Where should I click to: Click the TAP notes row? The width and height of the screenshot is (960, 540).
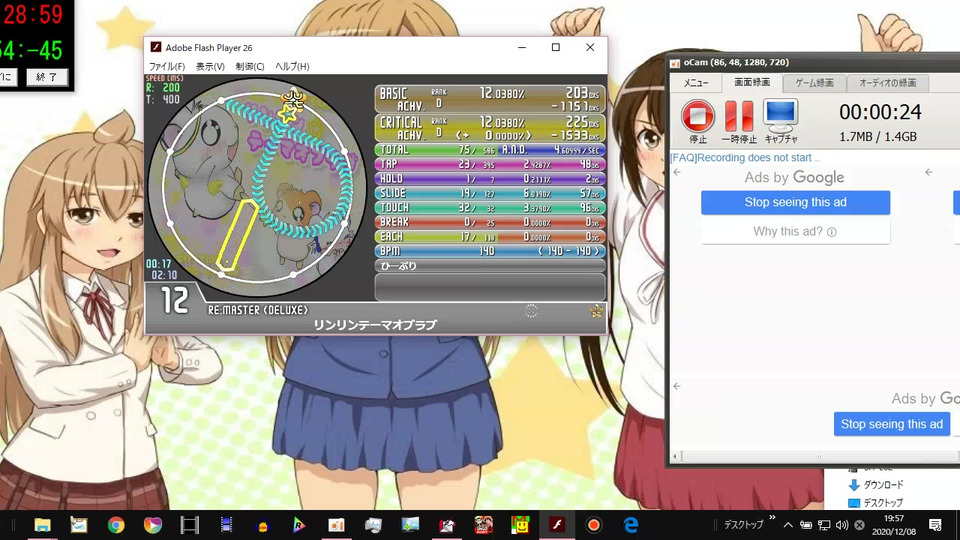[490, 164]
